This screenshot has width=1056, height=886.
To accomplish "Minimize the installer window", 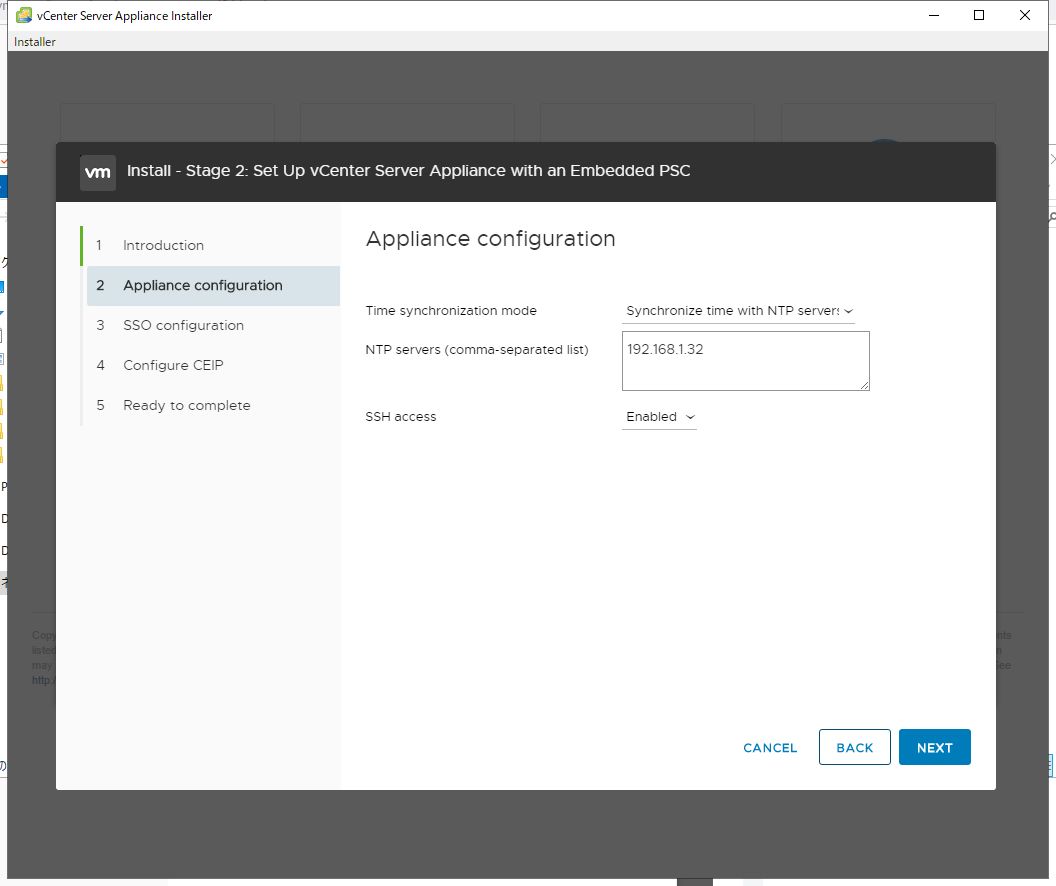I will (933, 15).
